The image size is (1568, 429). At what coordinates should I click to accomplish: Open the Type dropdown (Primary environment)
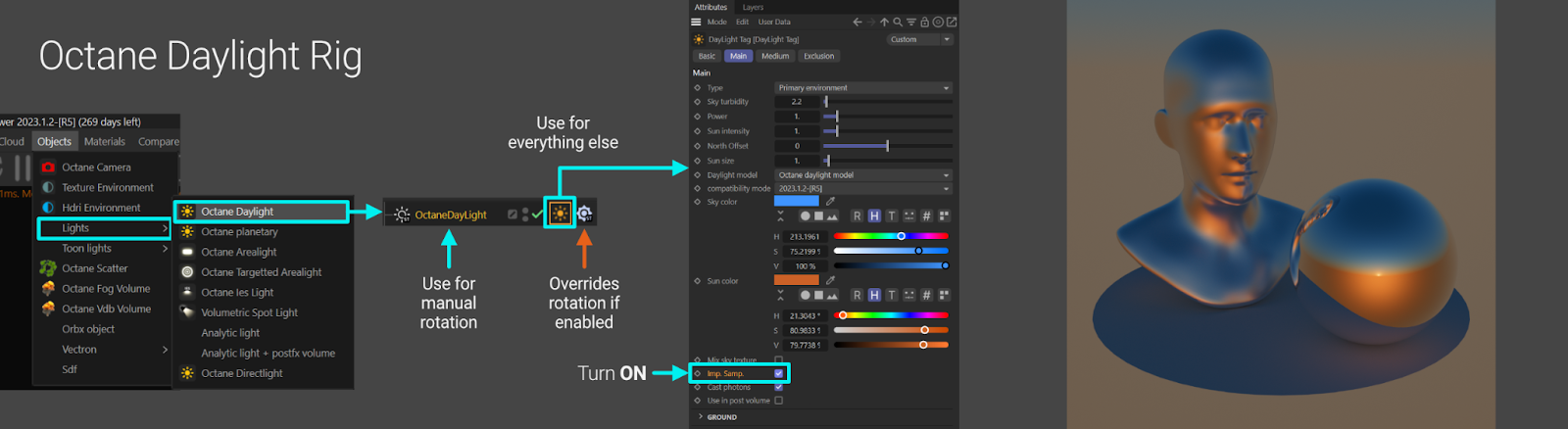point(862,88)
